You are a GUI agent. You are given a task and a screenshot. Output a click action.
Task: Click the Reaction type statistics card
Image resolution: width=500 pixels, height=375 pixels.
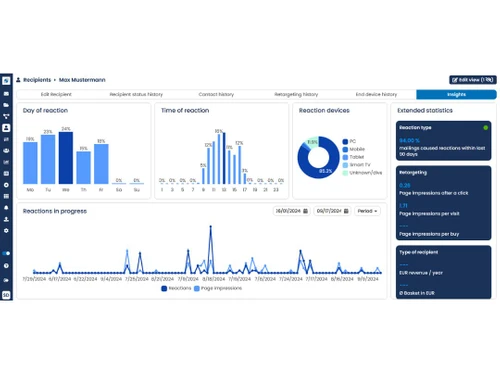pyautogui.click(x=443, y=141)
